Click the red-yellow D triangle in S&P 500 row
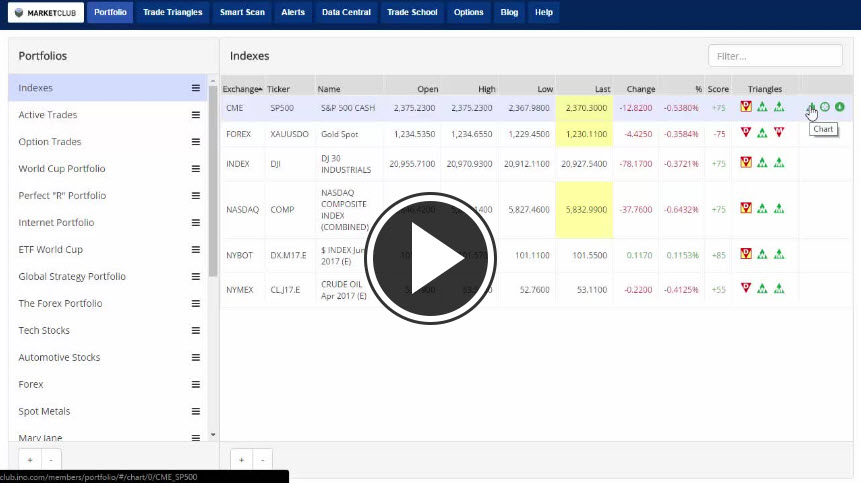The width and height of the screenshot is (861, 483). [x=746, y=106]
